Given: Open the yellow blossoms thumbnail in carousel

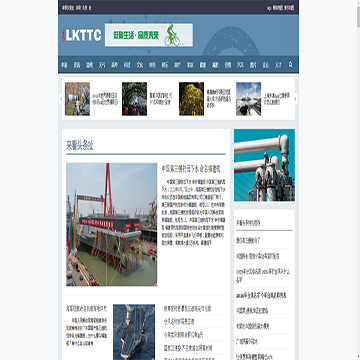Looking at the screenshot, I should pyautogui.click(x=191, y=99).
